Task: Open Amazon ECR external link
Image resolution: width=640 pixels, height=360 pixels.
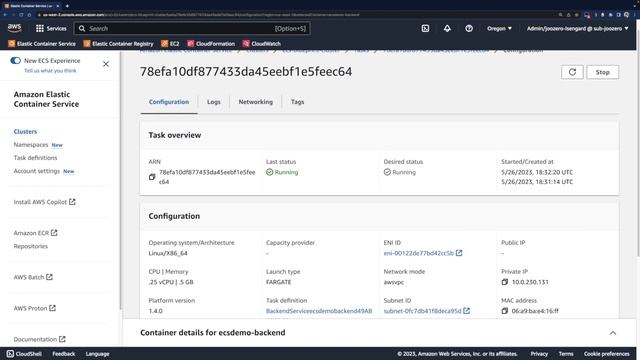Action: [36, 233]
